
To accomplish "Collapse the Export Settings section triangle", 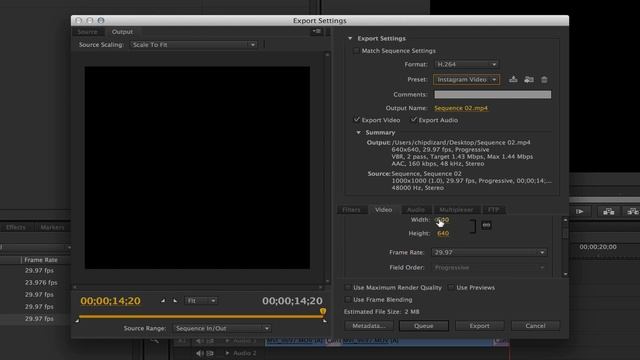I will click(x=350, y=38).
